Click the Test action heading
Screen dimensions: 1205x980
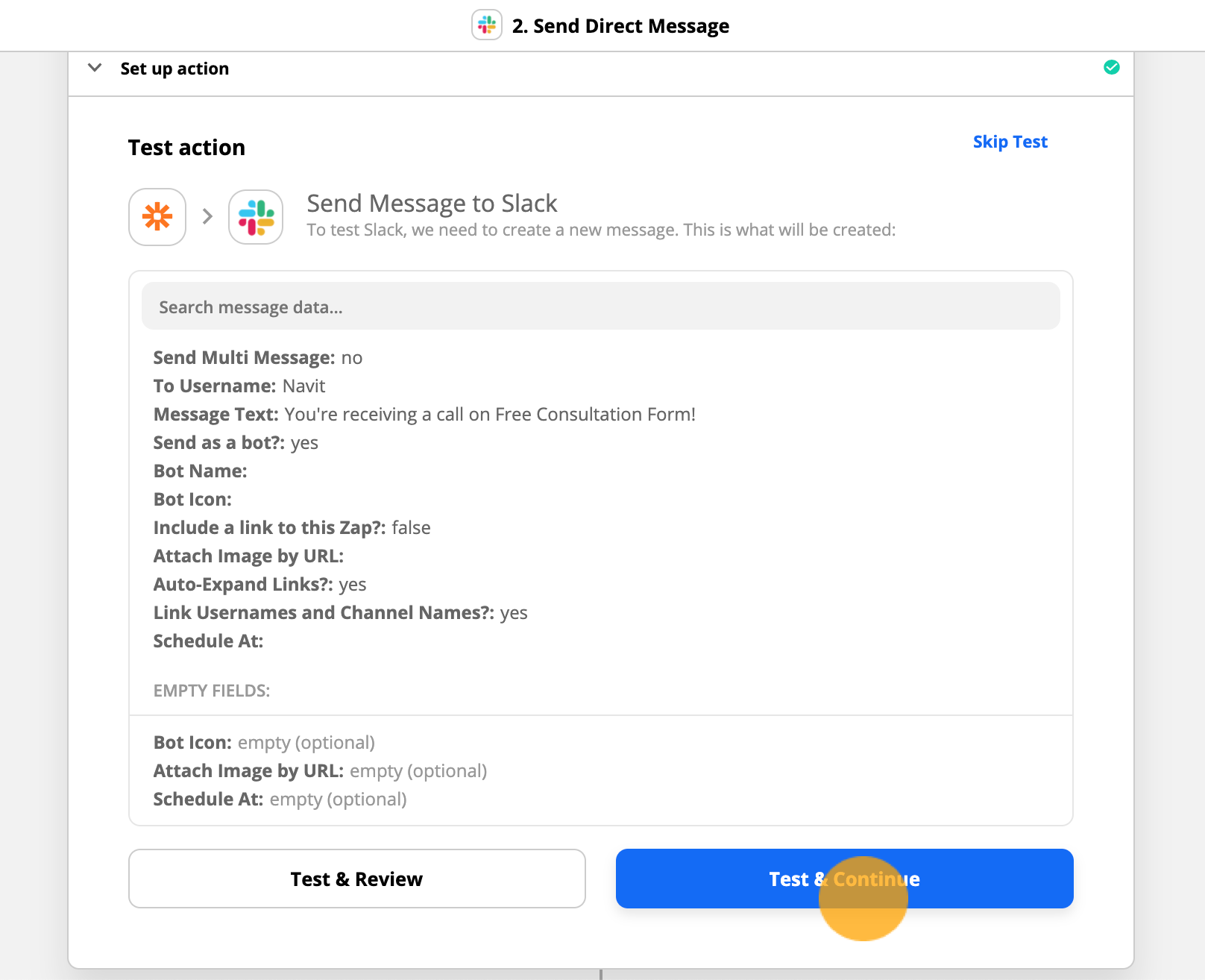(186, 148)
